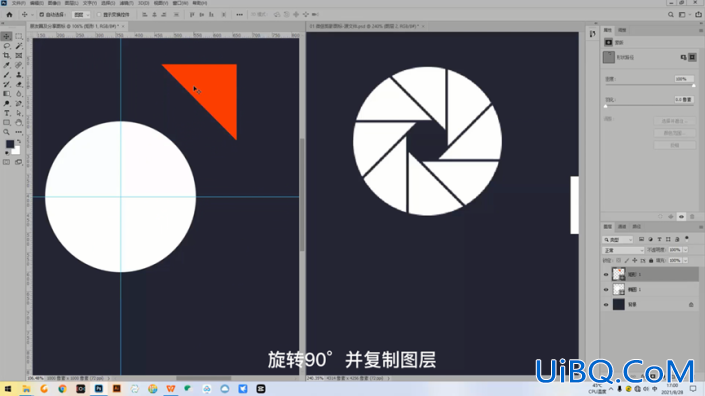Hide the top shape layer via eye icon
This screenshot has height=396, width=705.
(606, 274)
